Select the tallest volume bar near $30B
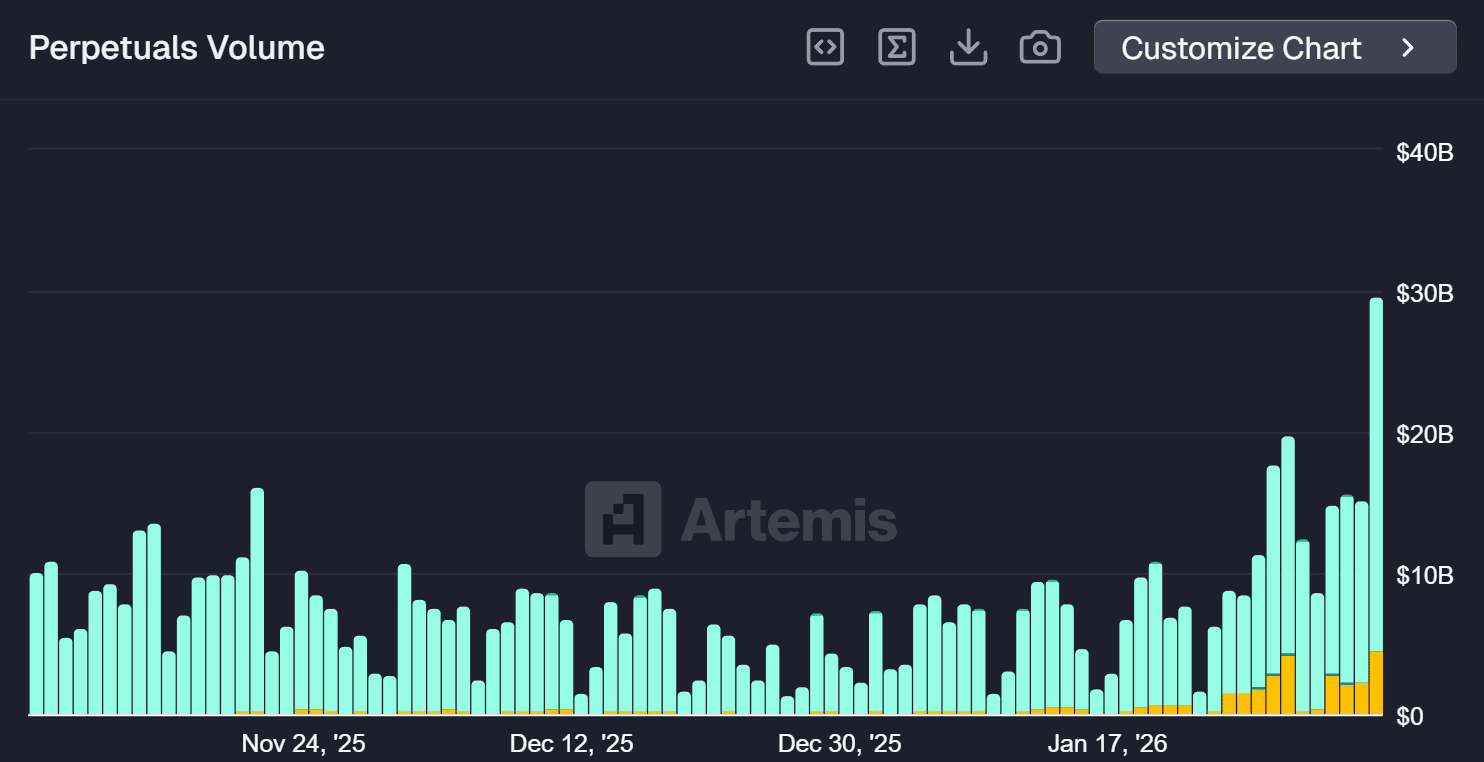 [x=1375, y=500]
